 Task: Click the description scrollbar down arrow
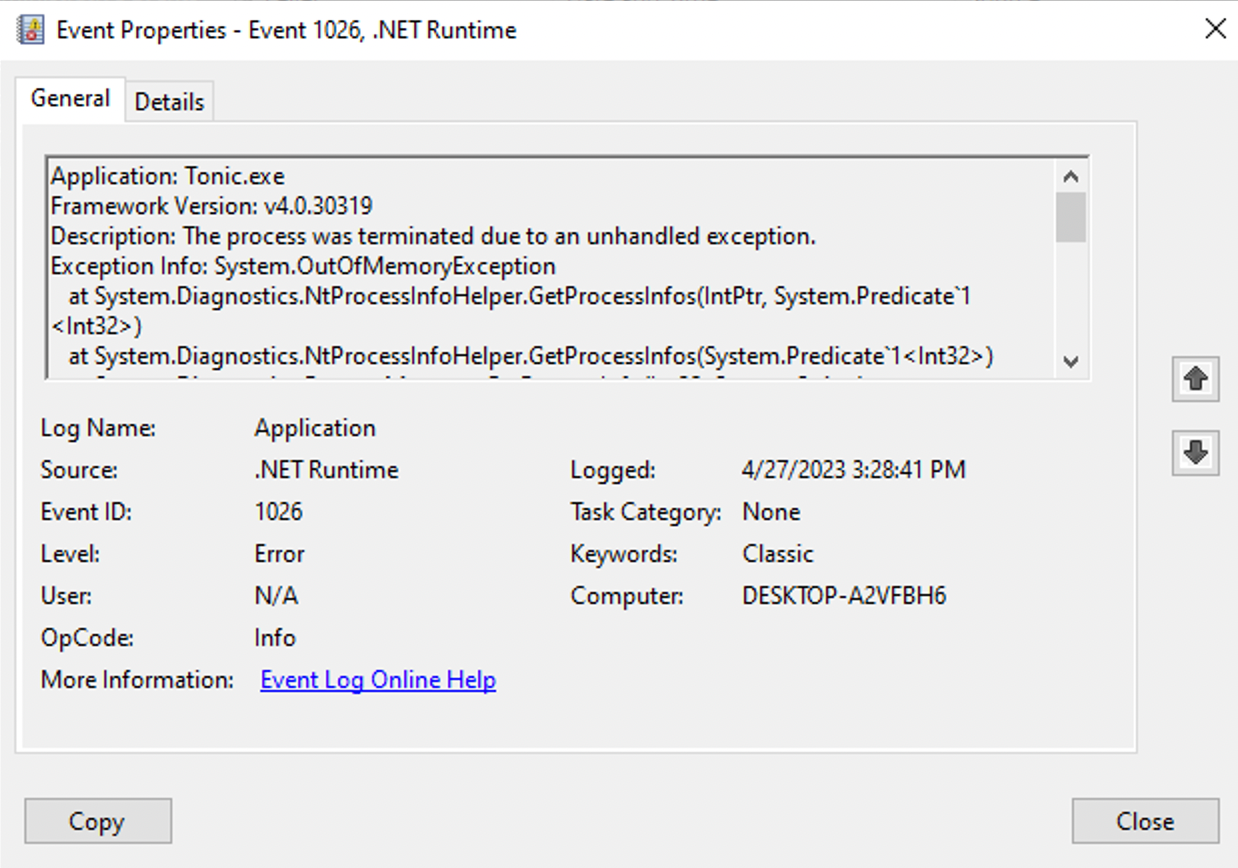[x=1071, y=362]
